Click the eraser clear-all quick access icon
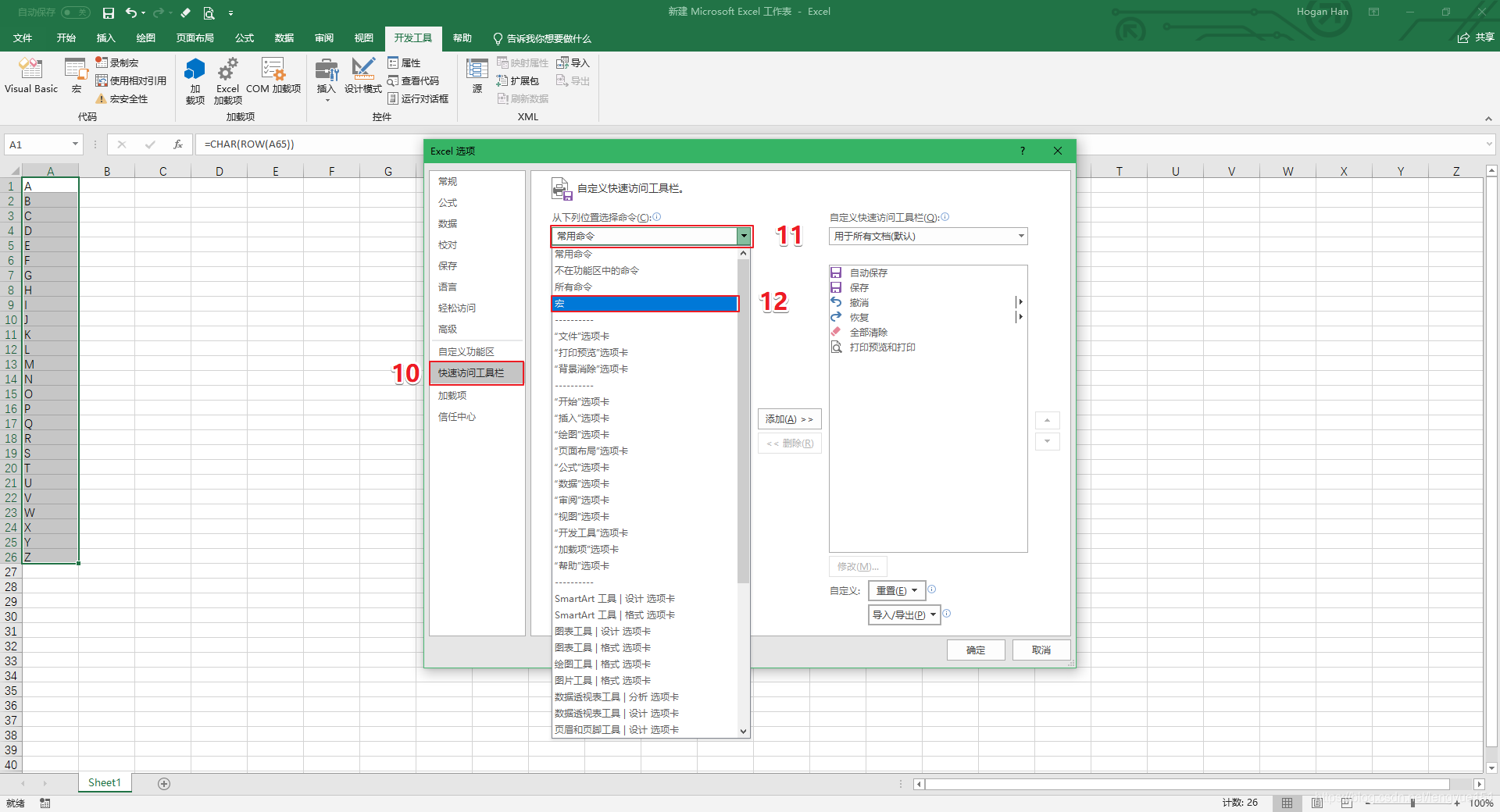 coord(185,12)
